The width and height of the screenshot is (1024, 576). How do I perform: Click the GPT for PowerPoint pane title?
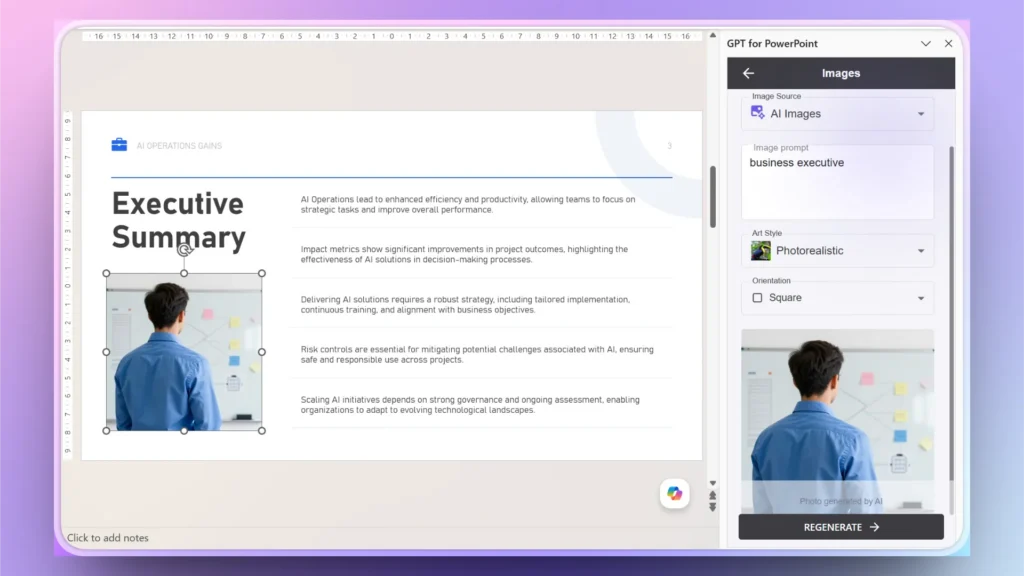click(x=772, y=44)
